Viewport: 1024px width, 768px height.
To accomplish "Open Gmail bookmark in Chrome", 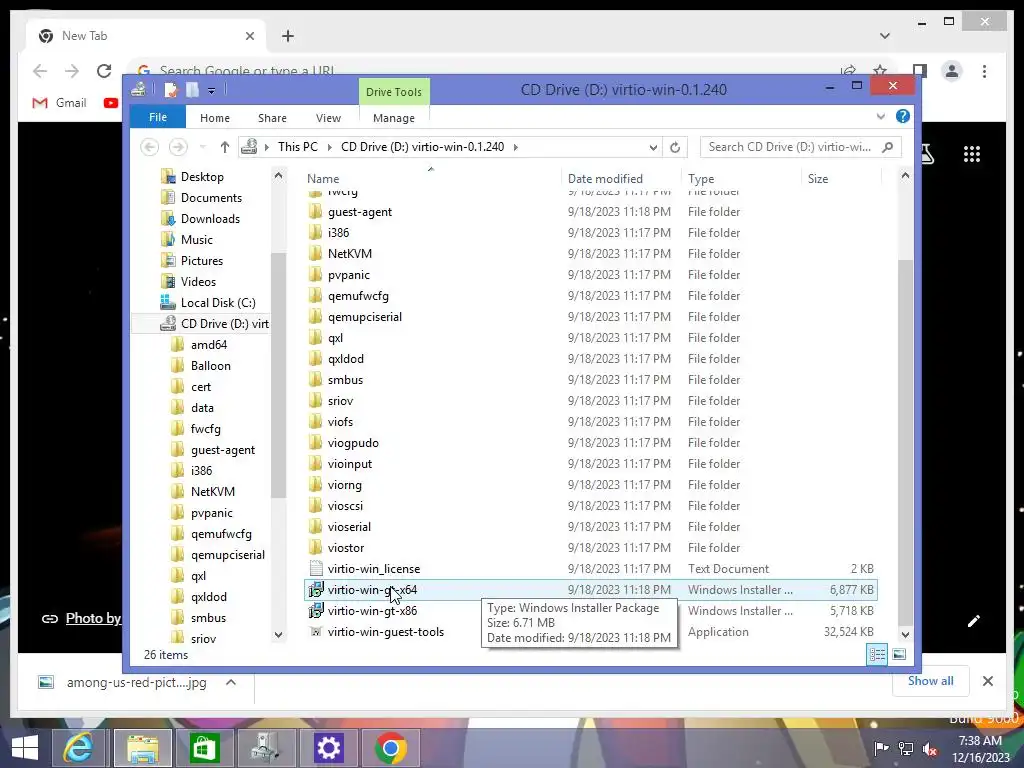I will pyautogui.click(x=59, y=103).
